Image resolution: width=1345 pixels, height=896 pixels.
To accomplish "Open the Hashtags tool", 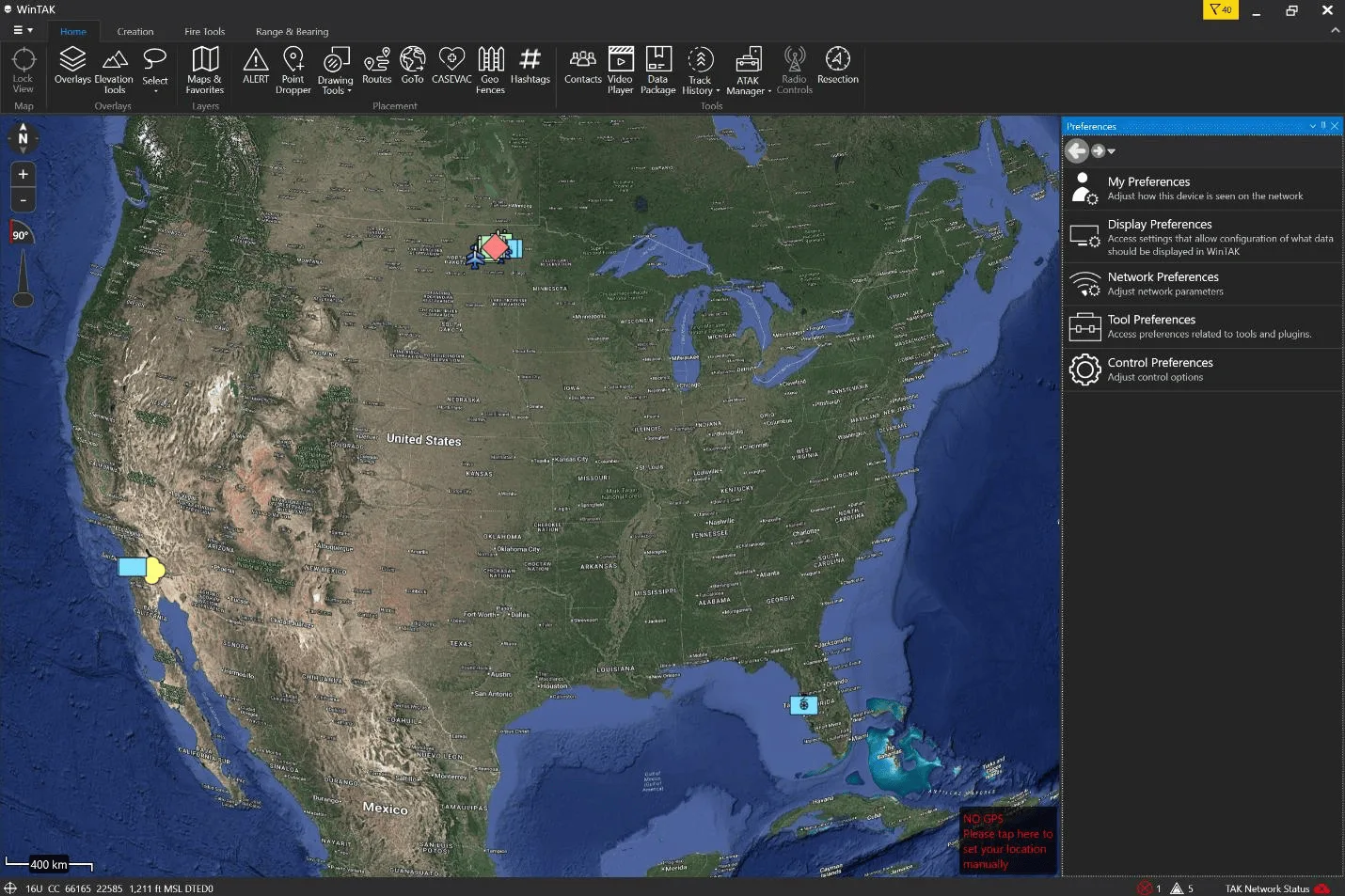I will pos(530,66).
